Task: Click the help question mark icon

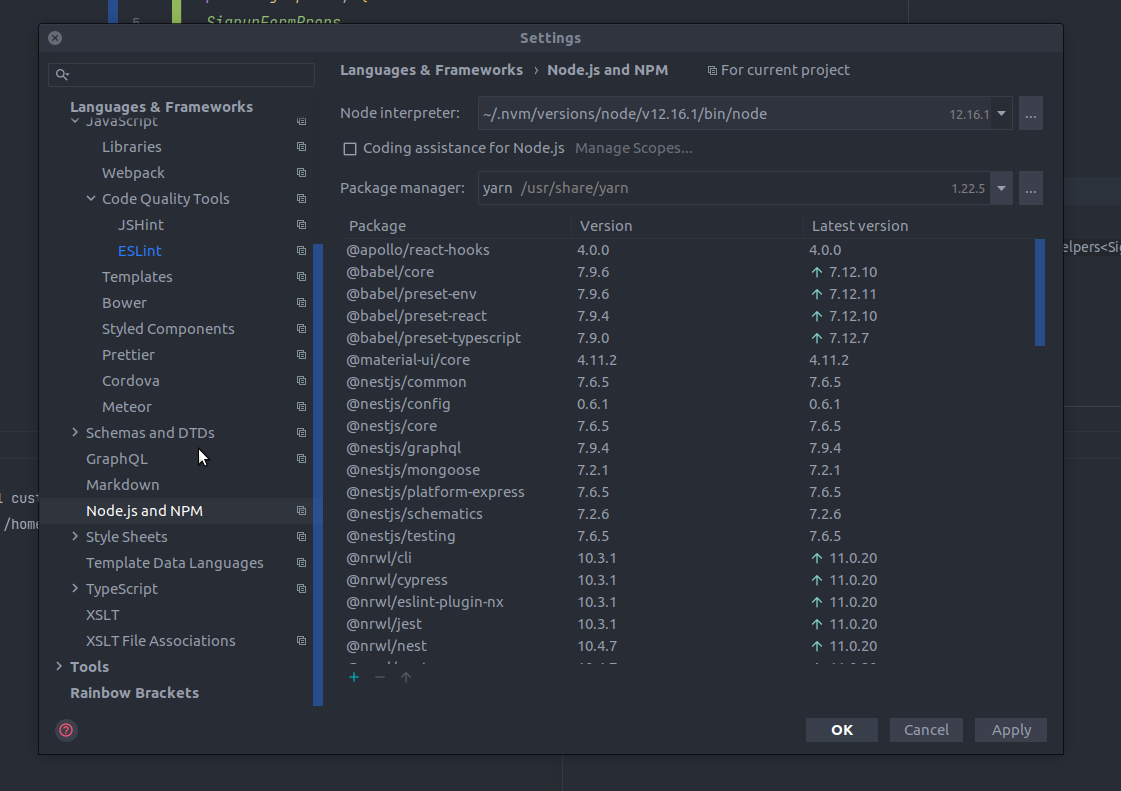Action: coord(66,729)
